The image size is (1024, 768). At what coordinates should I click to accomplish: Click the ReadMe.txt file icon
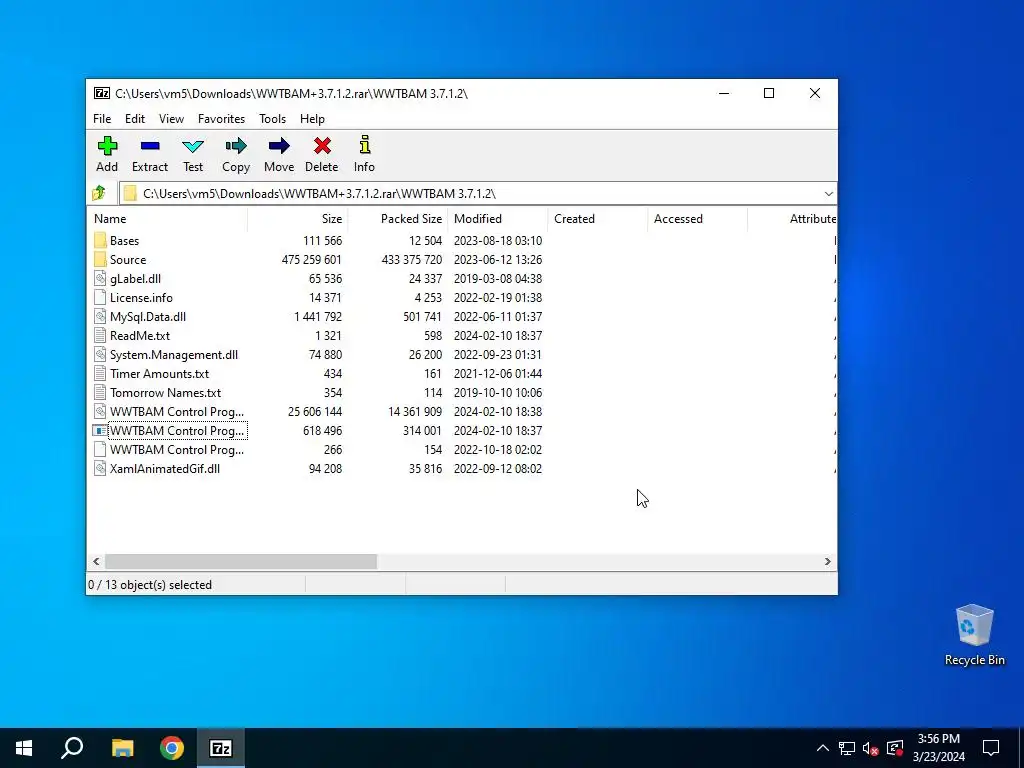100,335
